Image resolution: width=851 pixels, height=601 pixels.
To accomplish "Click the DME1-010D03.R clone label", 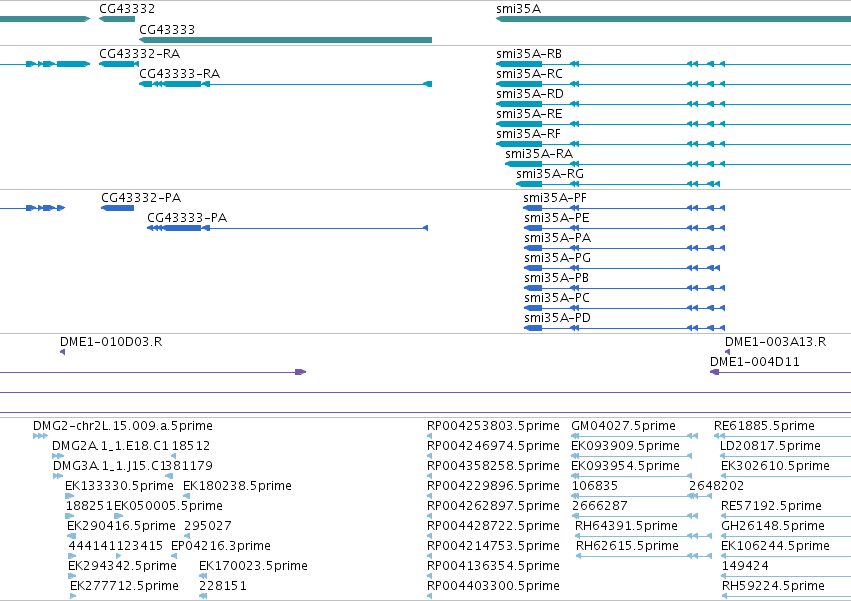I will click(111, 342).
